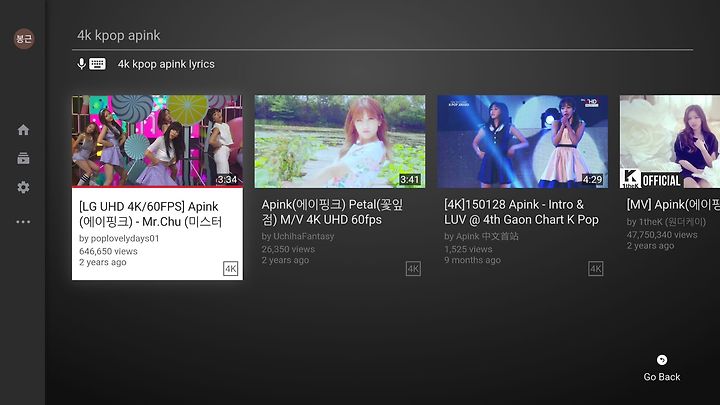Go to Home via sidebar icon
This screenshot has width=720, height=405.
tap(23, 130)
